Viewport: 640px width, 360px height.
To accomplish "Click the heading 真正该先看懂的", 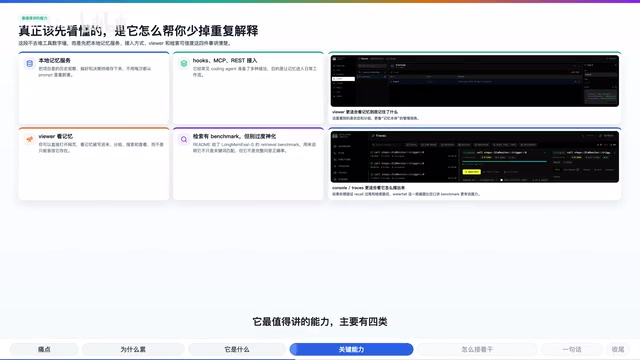I will coord(138,31).
